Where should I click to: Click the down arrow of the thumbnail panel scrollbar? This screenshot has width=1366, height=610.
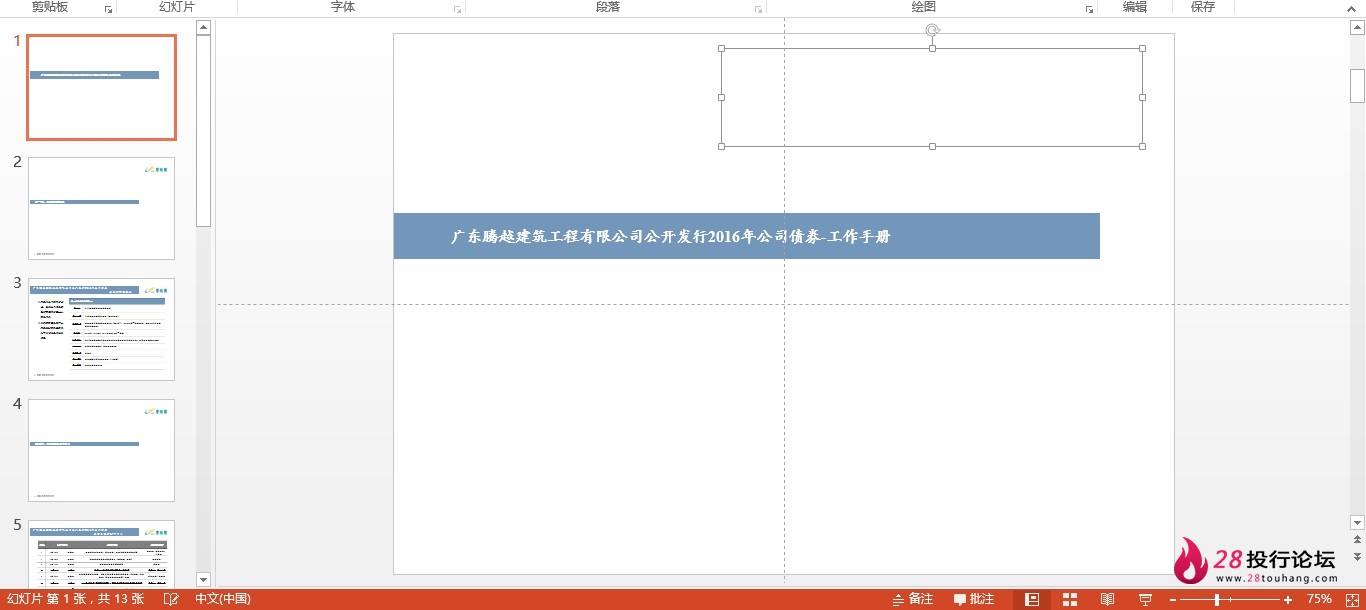[204, 579]
